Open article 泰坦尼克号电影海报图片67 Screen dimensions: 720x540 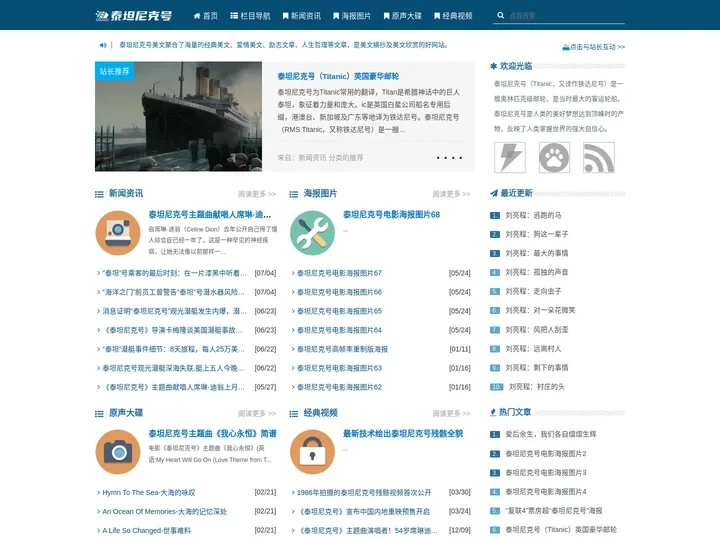tap(339, 273)
